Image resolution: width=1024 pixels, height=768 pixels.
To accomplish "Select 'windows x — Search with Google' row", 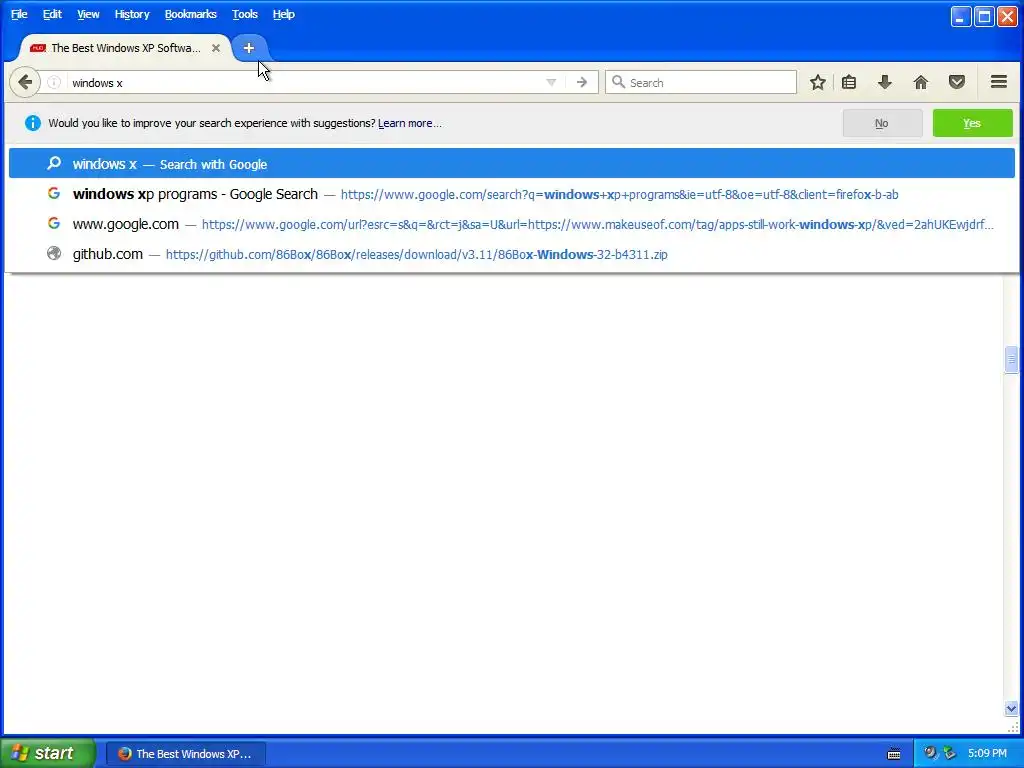I will (512, 164).
